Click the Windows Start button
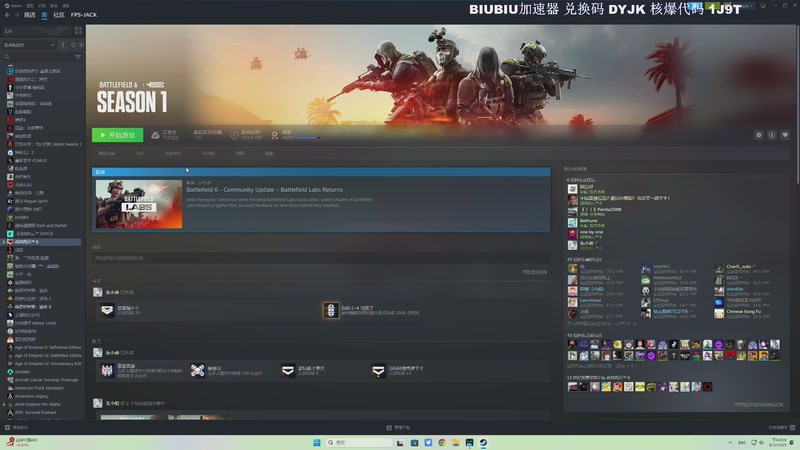 click(317, 442)
